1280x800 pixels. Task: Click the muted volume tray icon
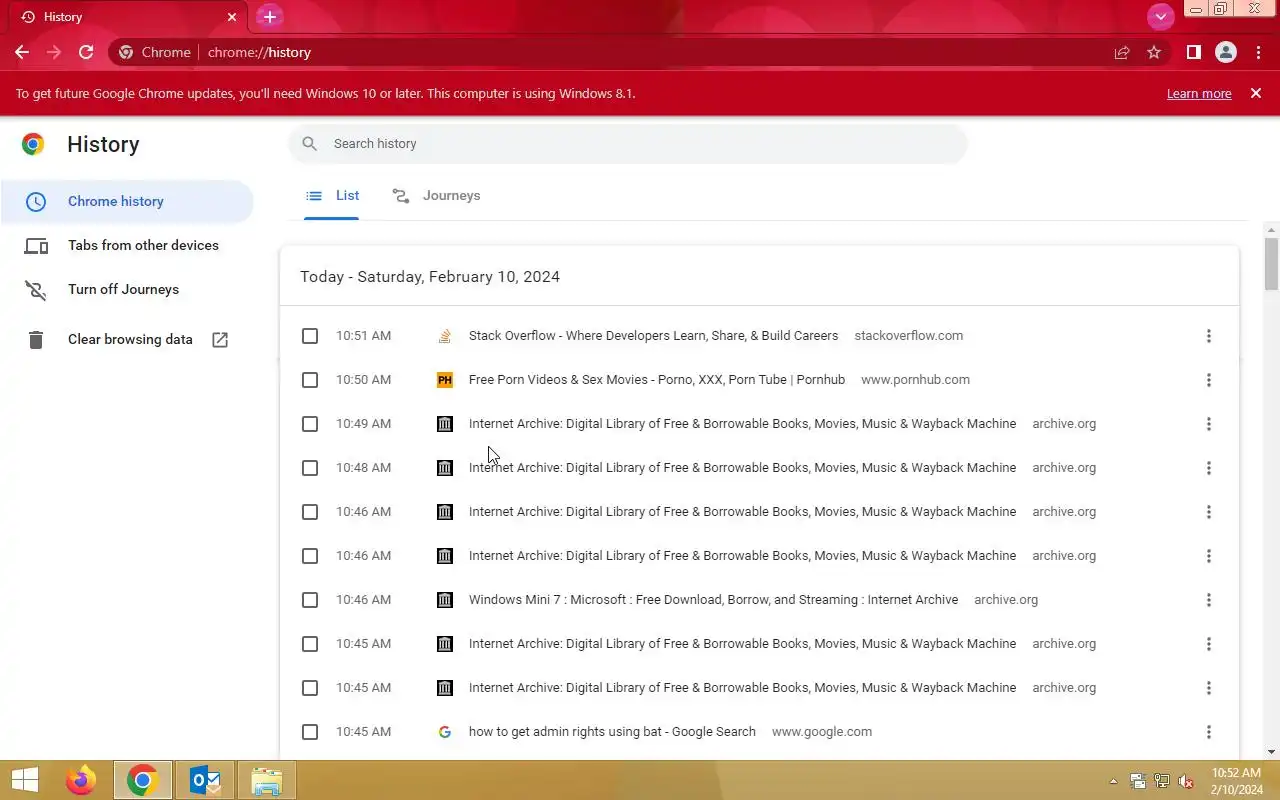pos(1186,781)
